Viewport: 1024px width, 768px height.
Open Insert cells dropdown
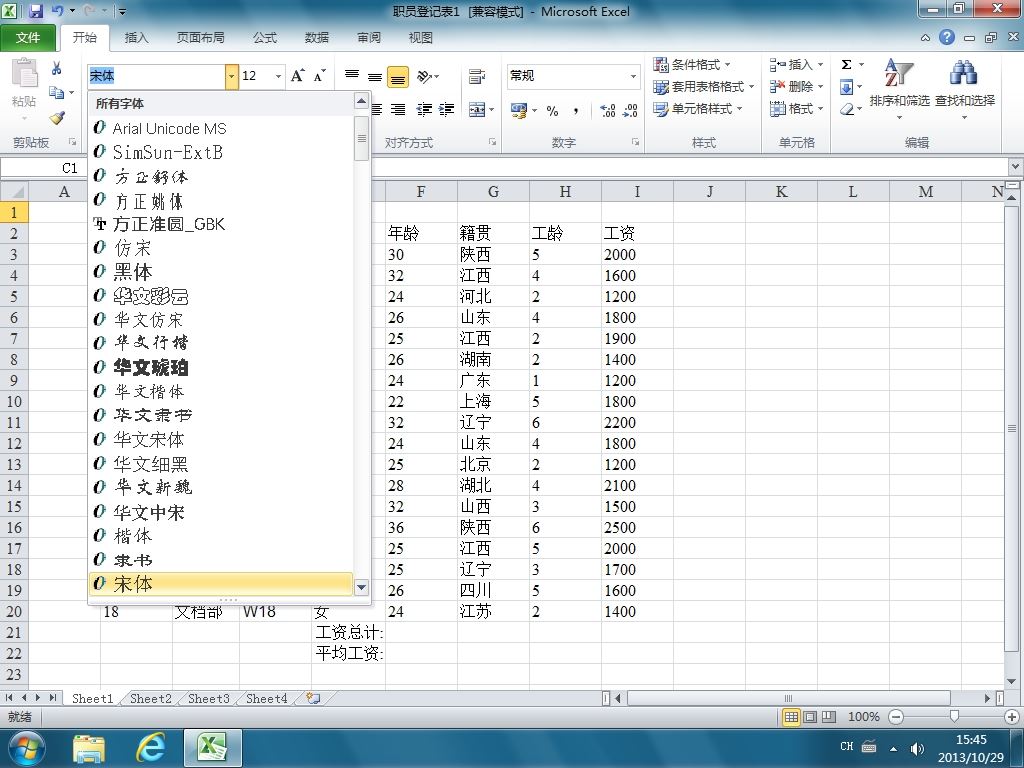(x=797, y=65)
